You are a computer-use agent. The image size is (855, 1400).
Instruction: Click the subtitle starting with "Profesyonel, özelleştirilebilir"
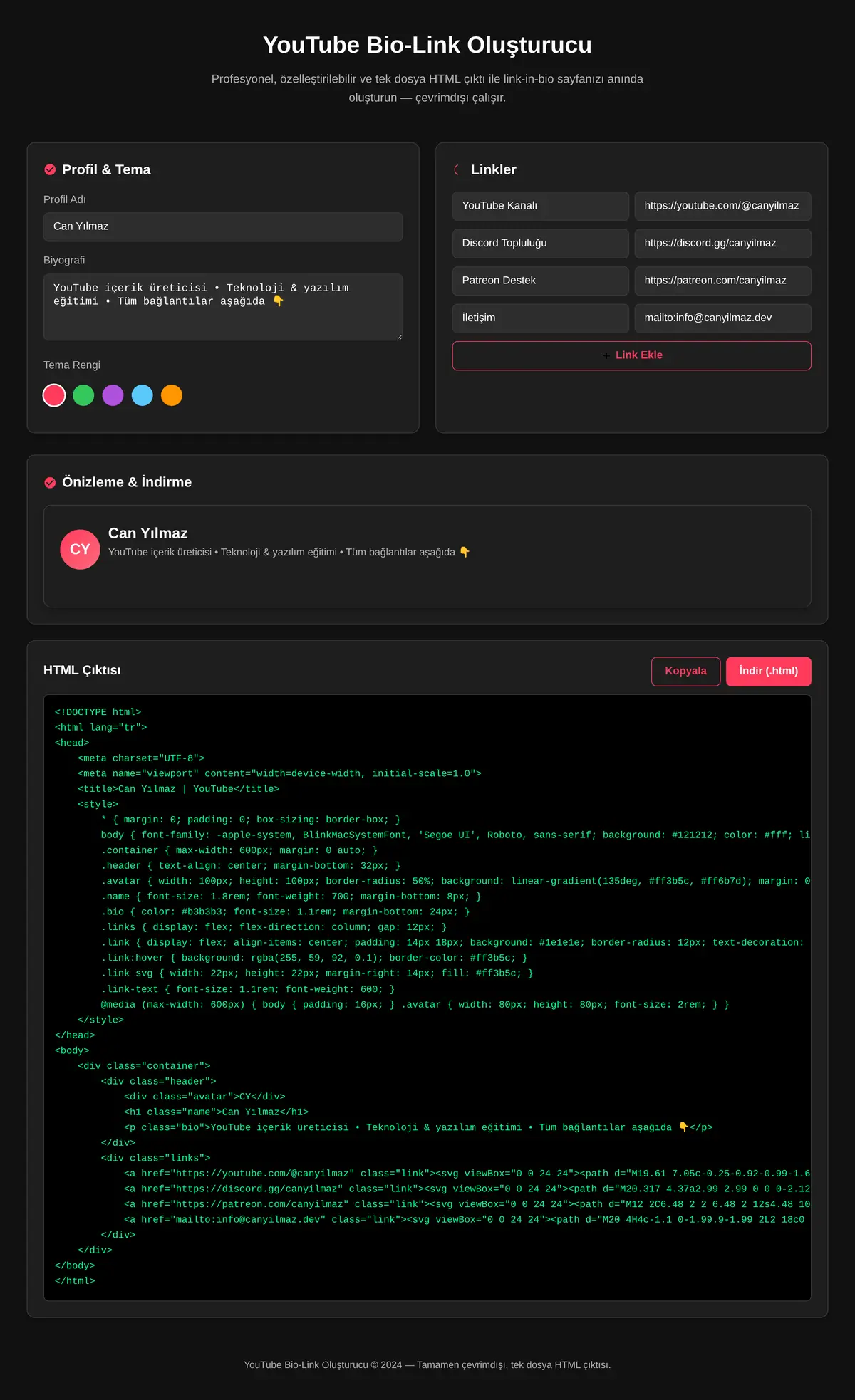pyautogui.click(x=427, y=88)
